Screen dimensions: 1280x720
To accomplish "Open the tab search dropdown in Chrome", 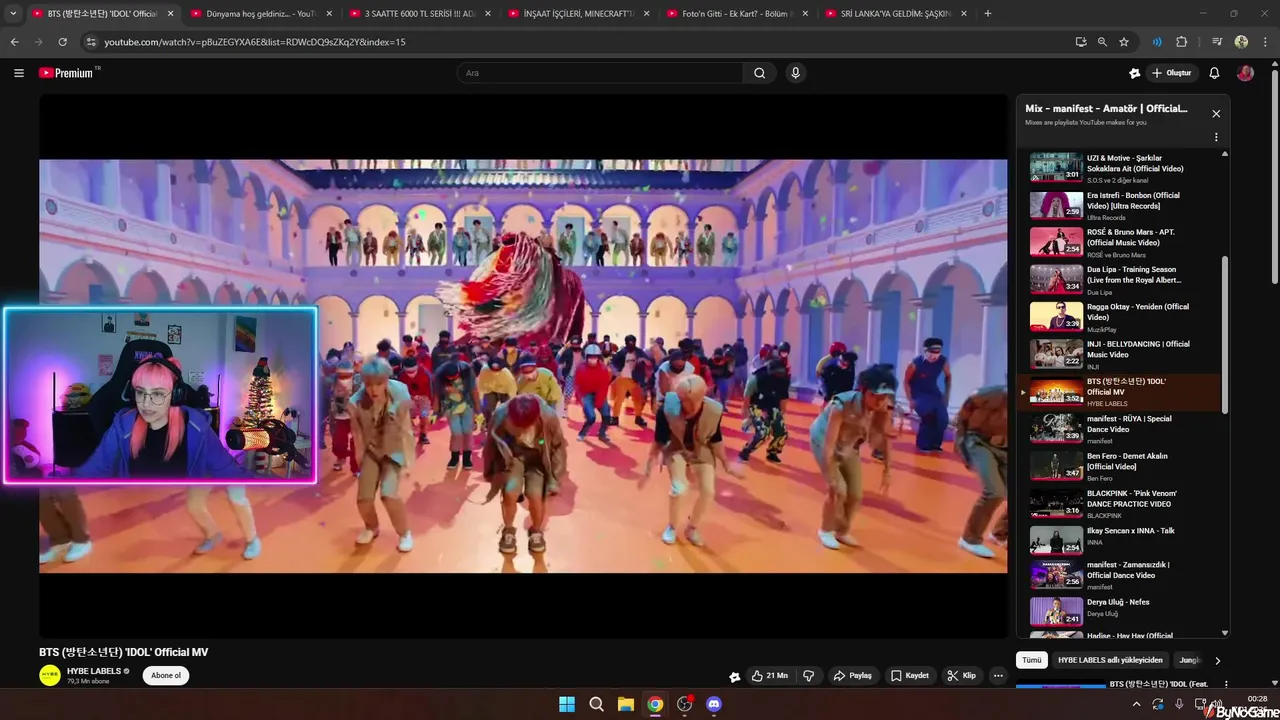I will (13, 13).
